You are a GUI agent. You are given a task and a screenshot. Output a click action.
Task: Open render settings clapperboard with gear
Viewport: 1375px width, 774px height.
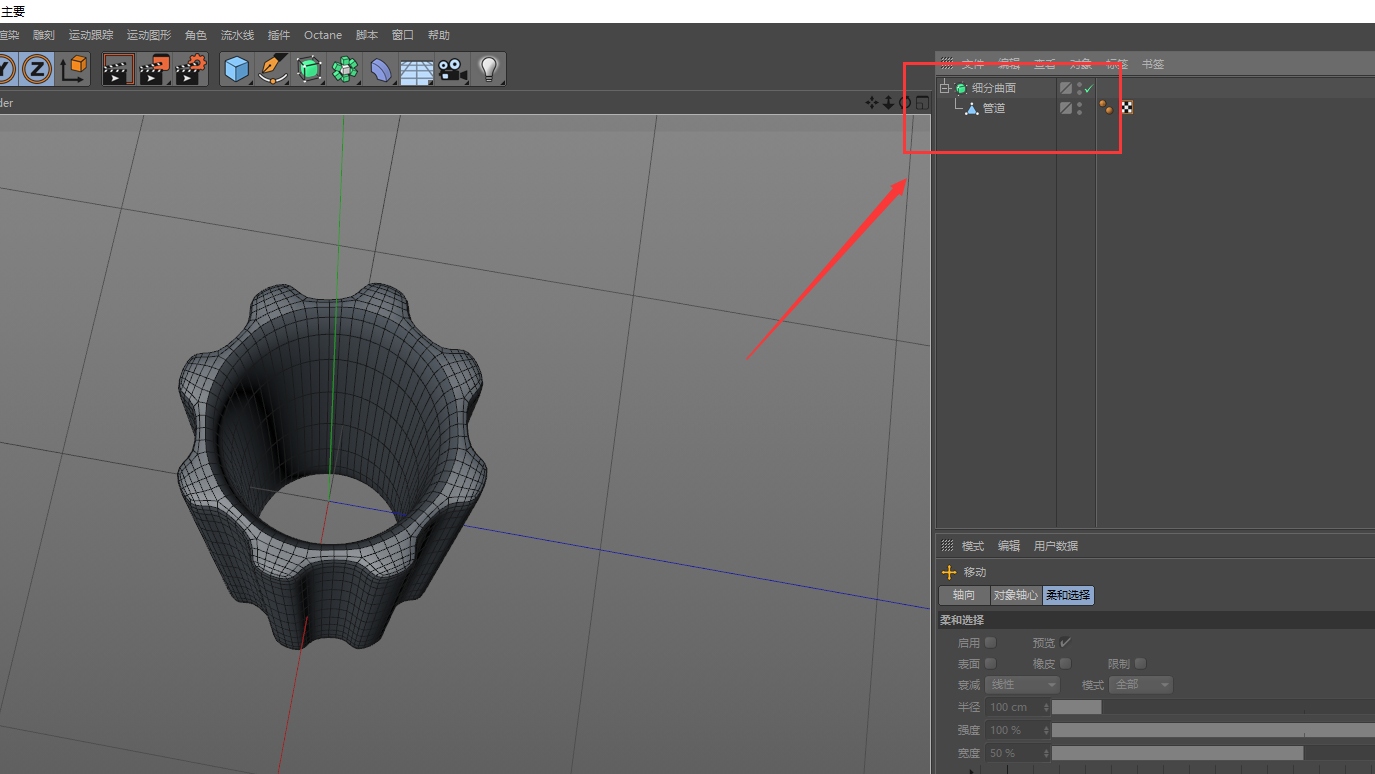190,69
